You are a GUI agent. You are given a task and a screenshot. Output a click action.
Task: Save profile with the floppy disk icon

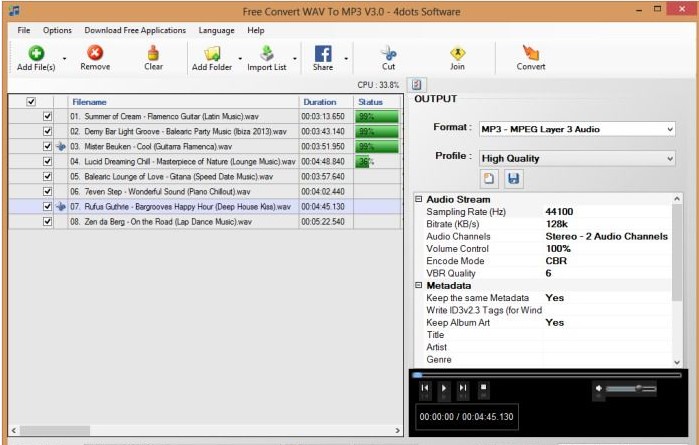514,179
